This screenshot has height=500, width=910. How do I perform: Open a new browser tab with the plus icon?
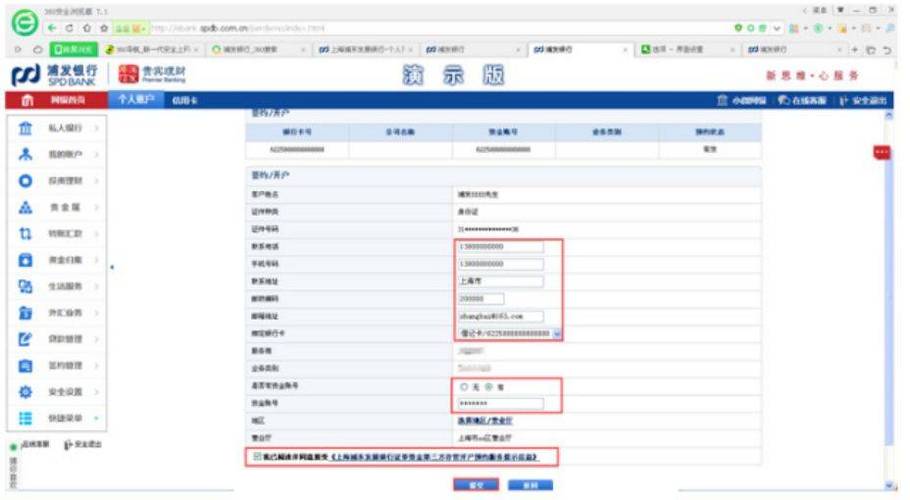(x=854, y=50)
